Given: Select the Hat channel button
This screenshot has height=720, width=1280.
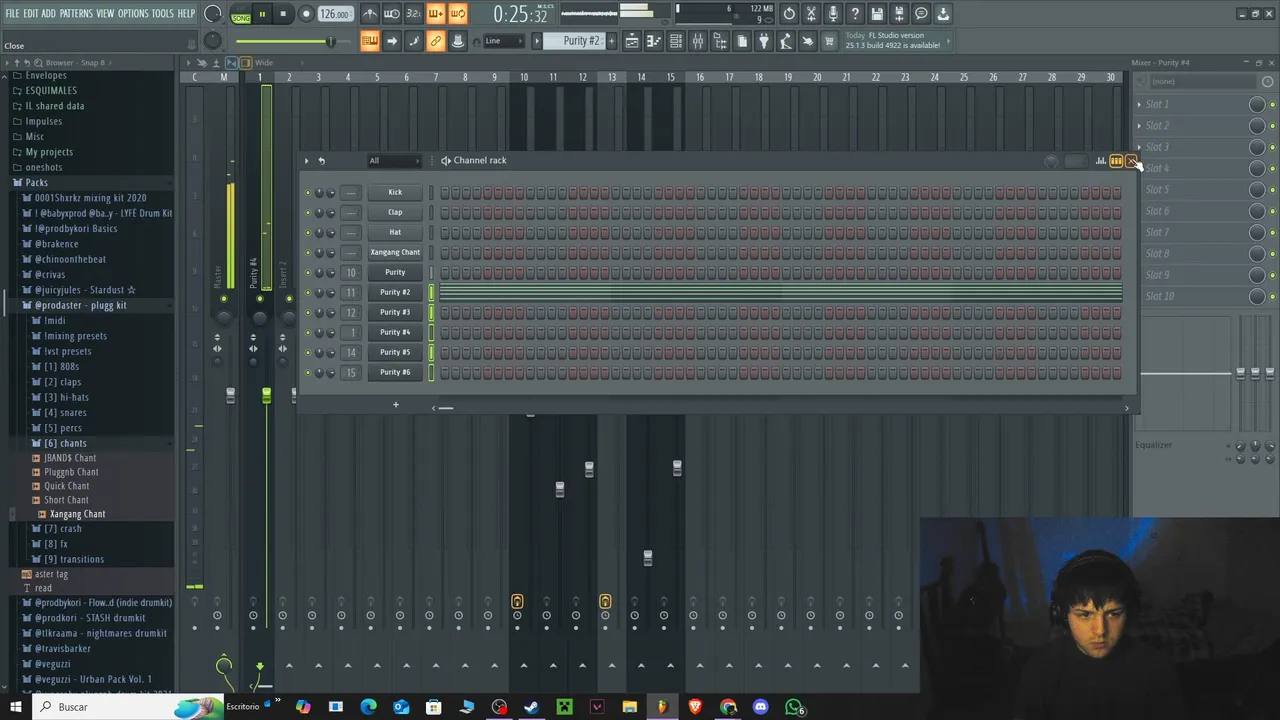Looking at the screenshot, I should pyautogui.click(x=395, y=232).
